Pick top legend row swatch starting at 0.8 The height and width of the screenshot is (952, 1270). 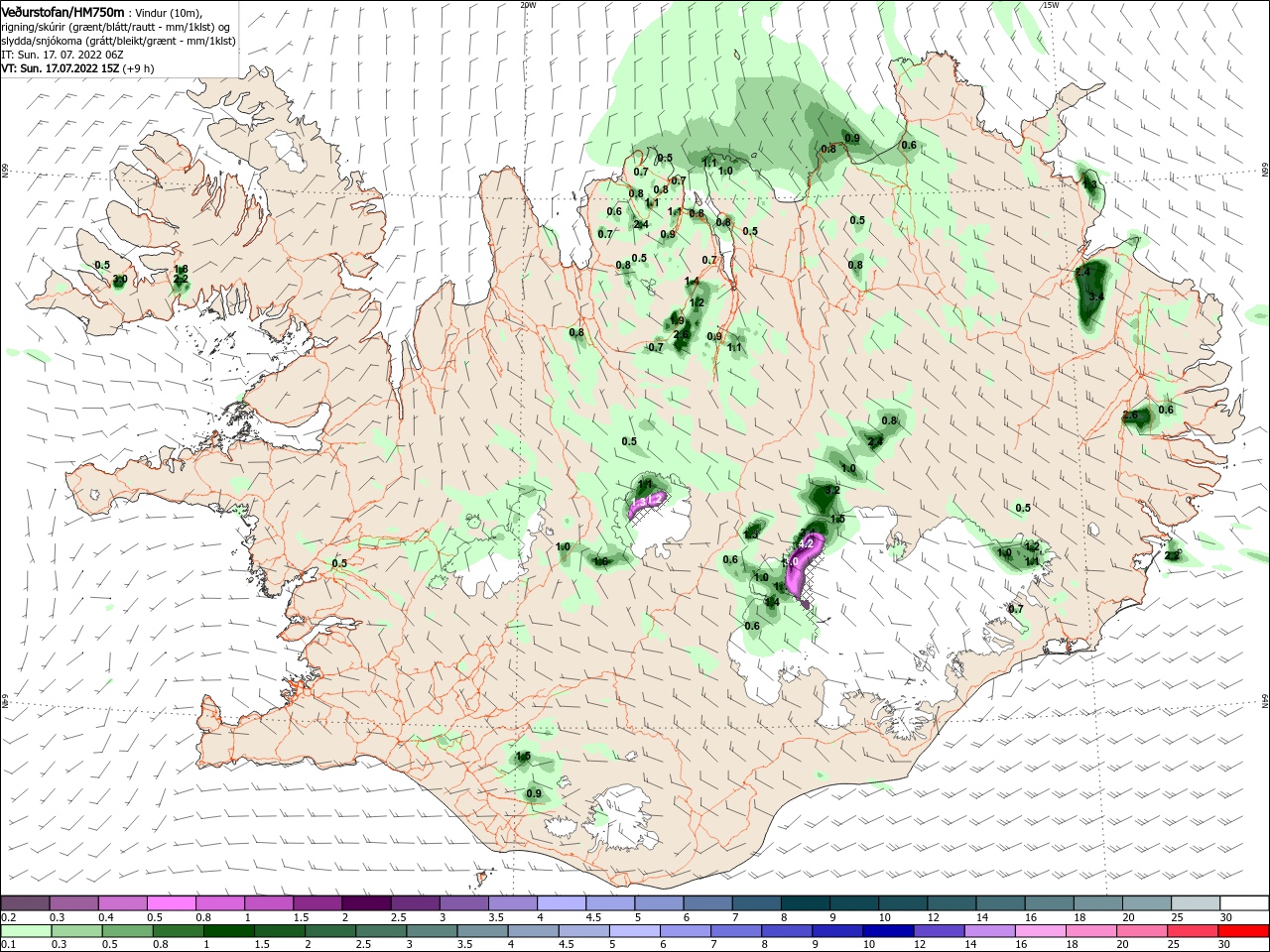coord(219,903)
